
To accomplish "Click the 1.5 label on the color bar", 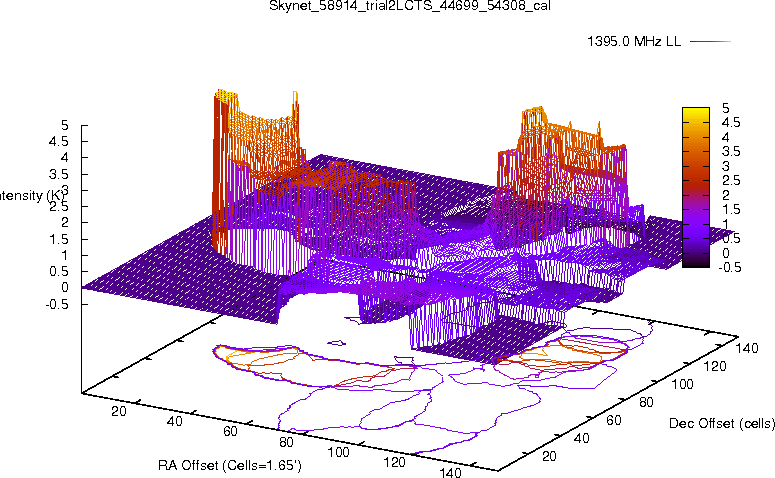I will pyautogui.click(x=731, y=210).
